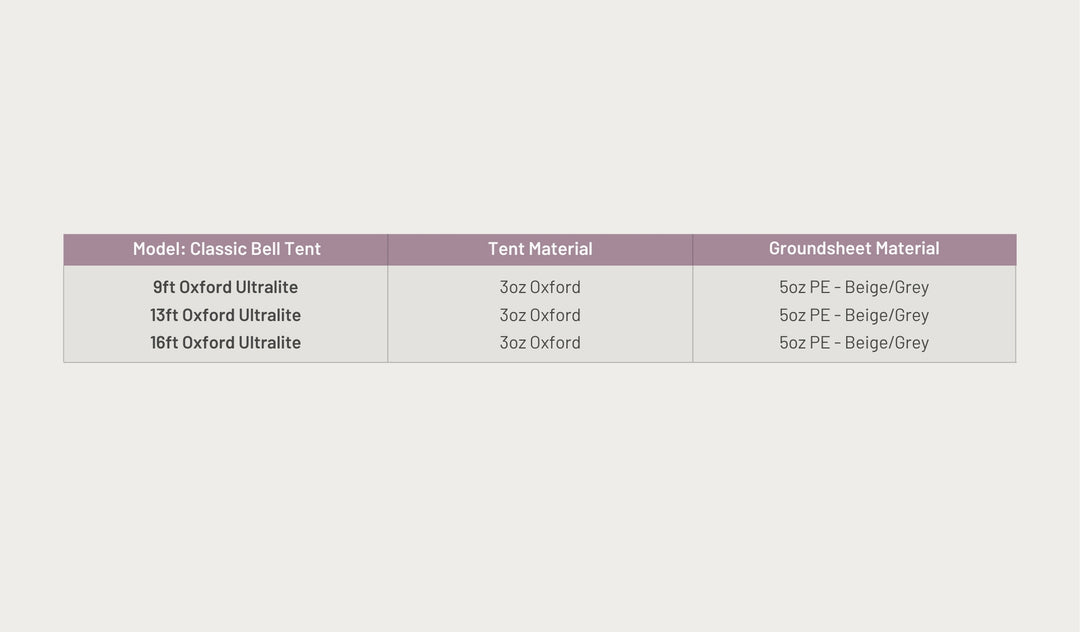
Task: Click 'Beige/Grey' in the 9ft row
Action: 887,287
